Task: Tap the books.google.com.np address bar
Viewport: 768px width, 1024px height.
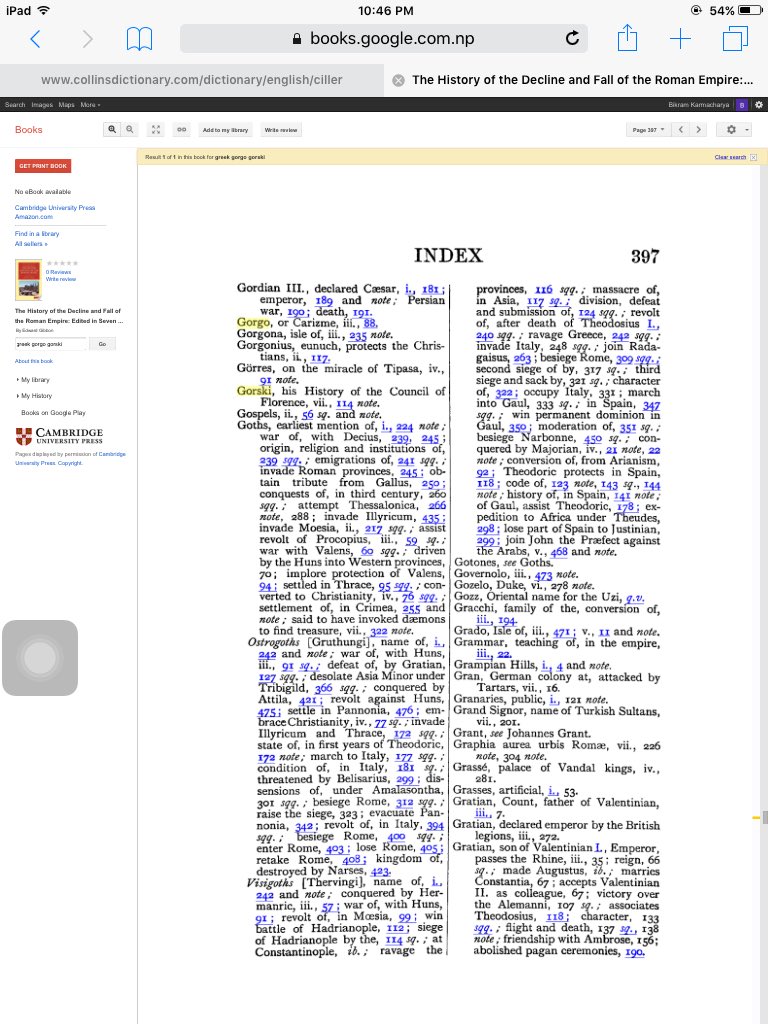Action: click(384, 39)
